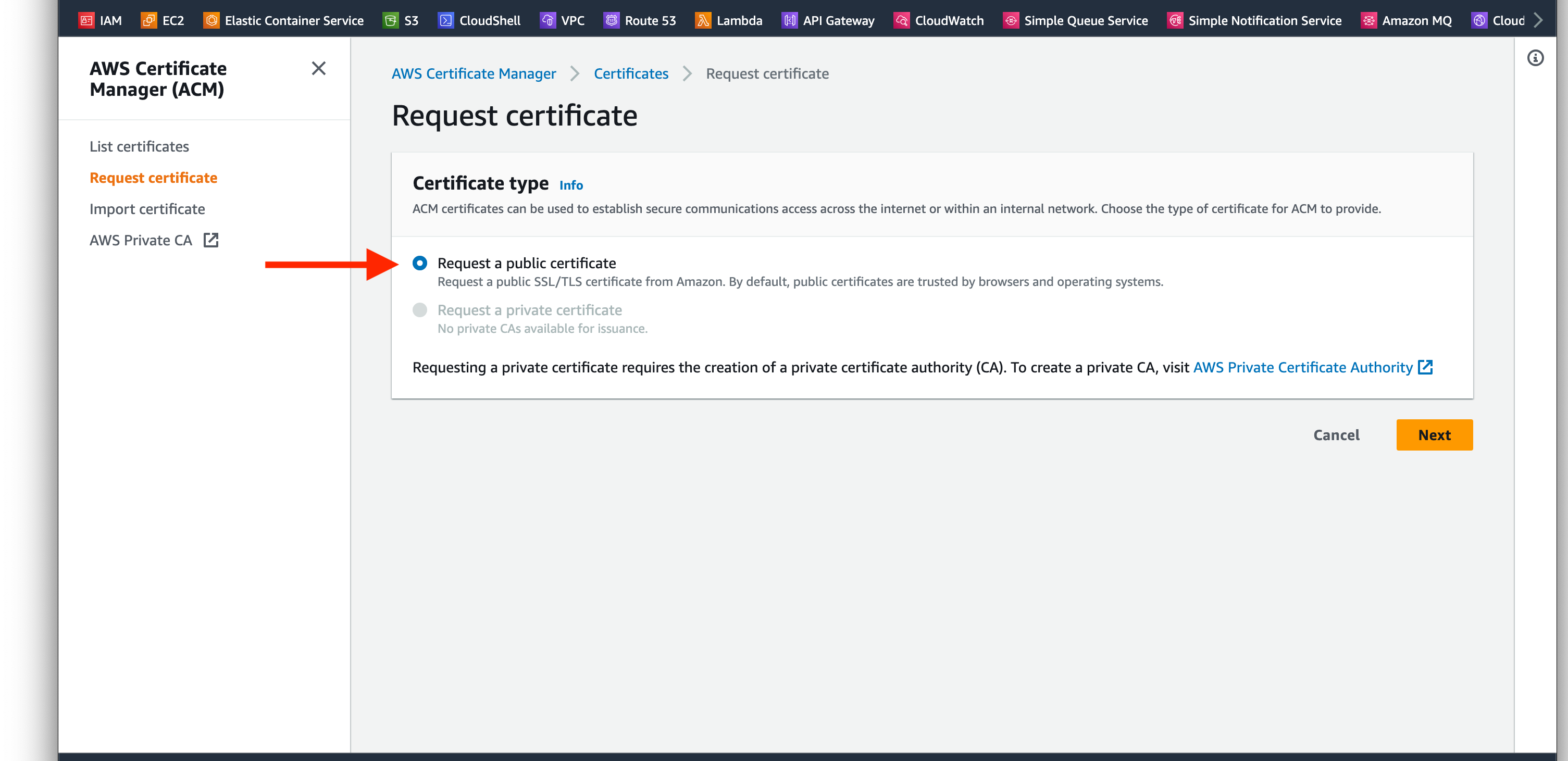Click AWS Certificate Manager breadcrumb
This screenshot has width=1568, height=761.
coord(474,73)
